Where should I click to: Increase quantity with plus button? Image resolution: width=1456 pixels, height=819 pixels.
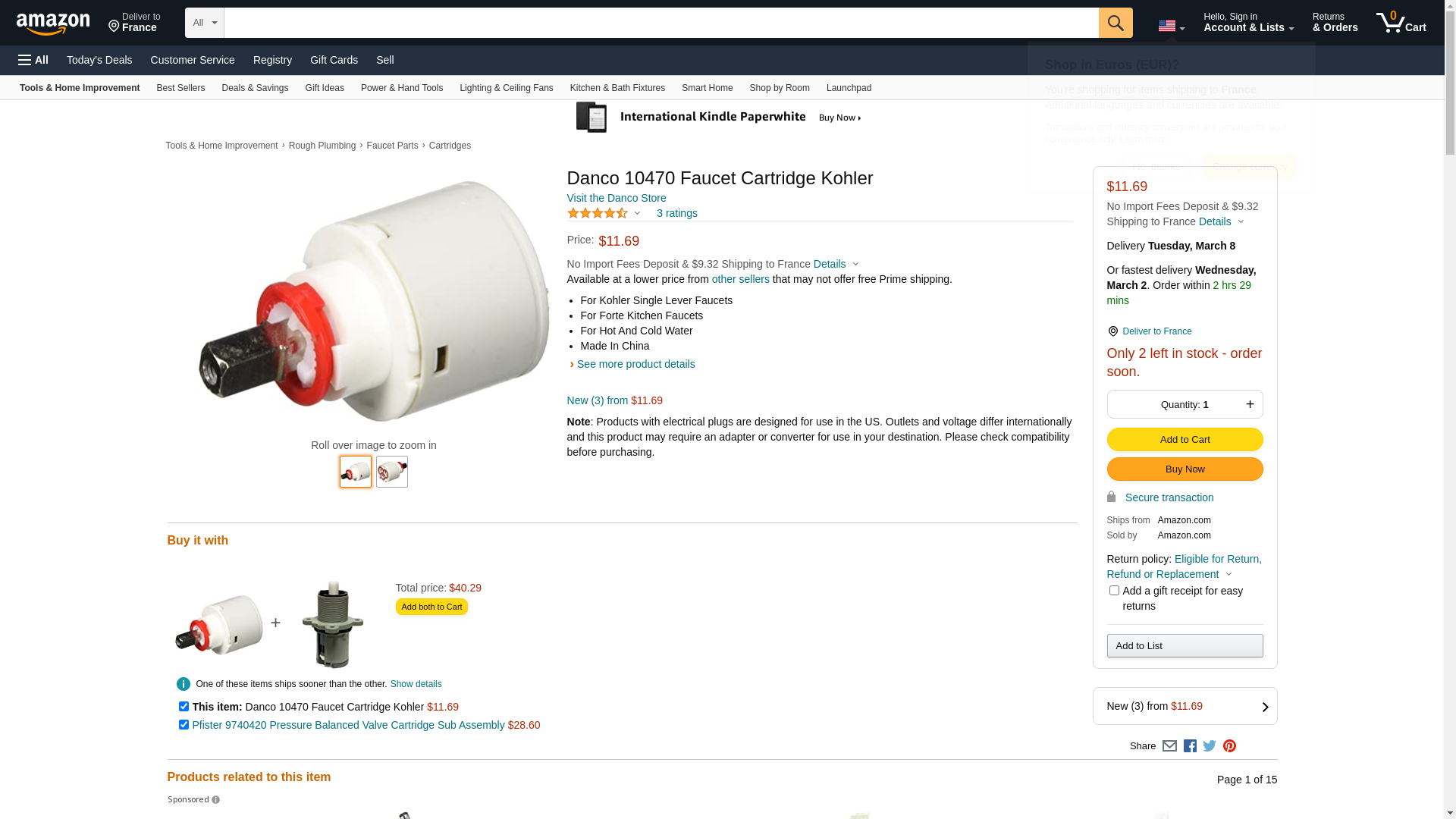pos(1250,404)
